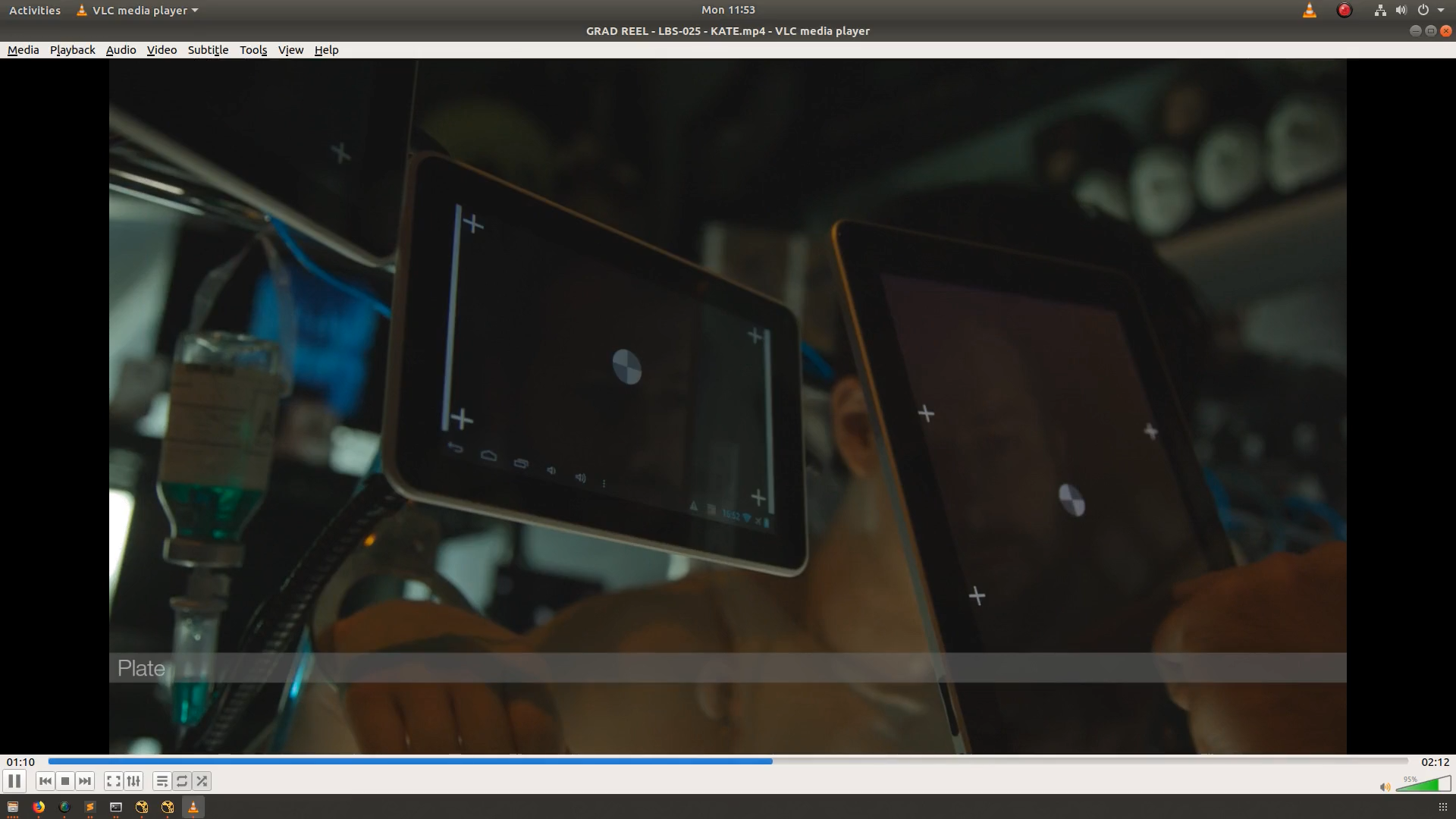Click the Activities button
1456x819 pixels.
coord(34,11)
